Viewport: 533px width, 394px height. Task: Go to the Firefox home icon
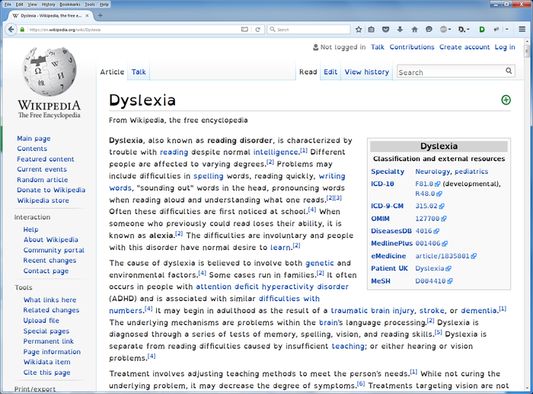414,30
